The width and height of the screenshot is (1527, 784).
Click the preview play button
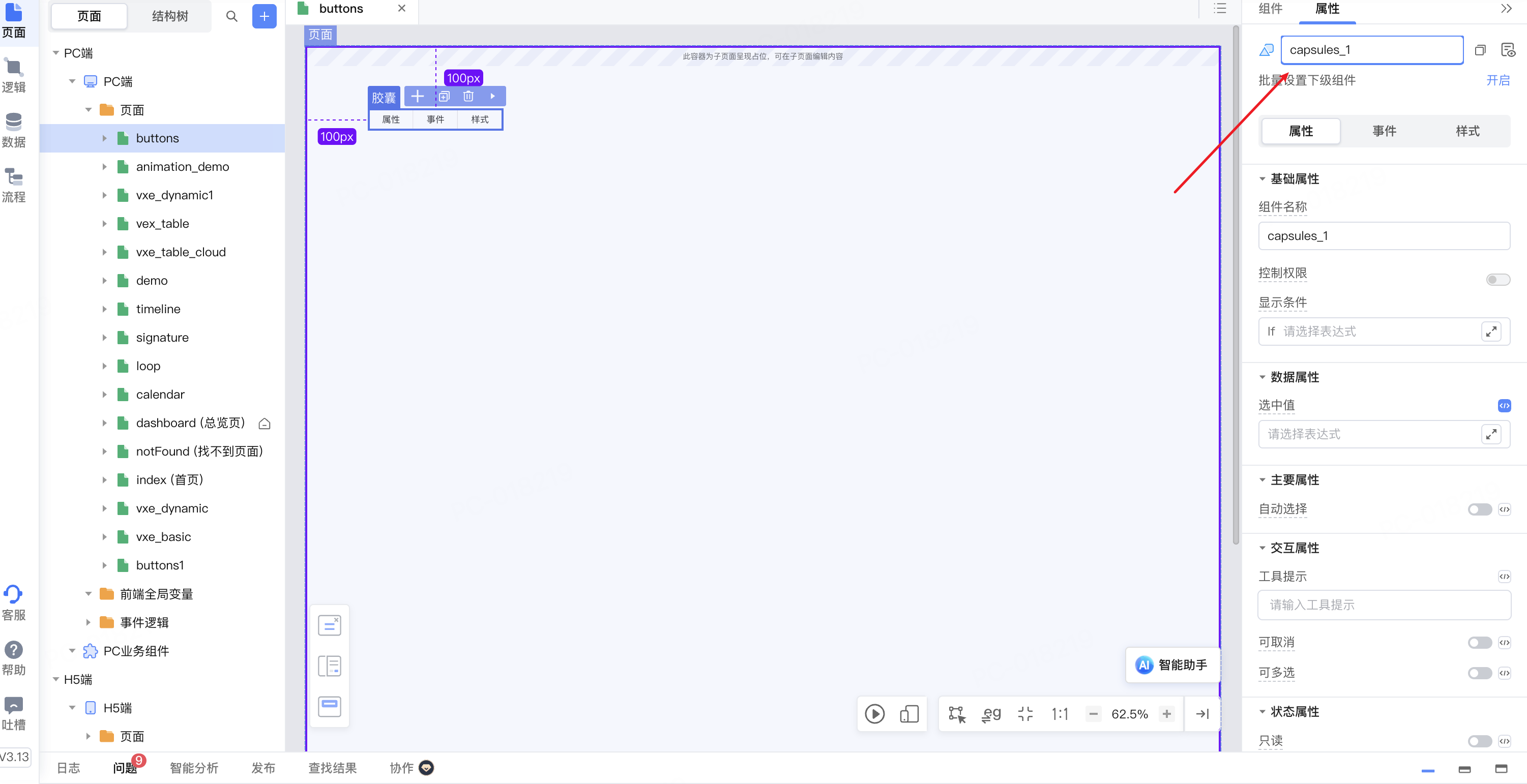point(874,714)
